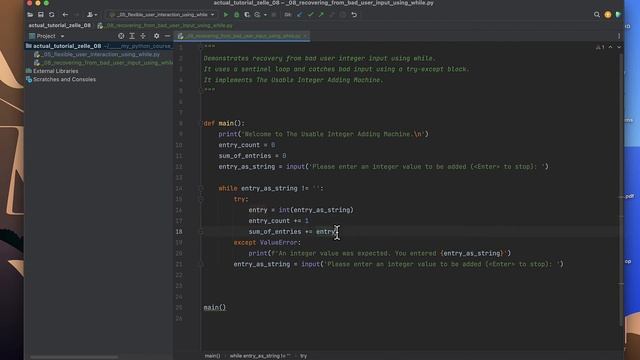The width and height of the screenshot is (640, 360).
Task: Click the try breadcrumb
Action: [303, 356]
